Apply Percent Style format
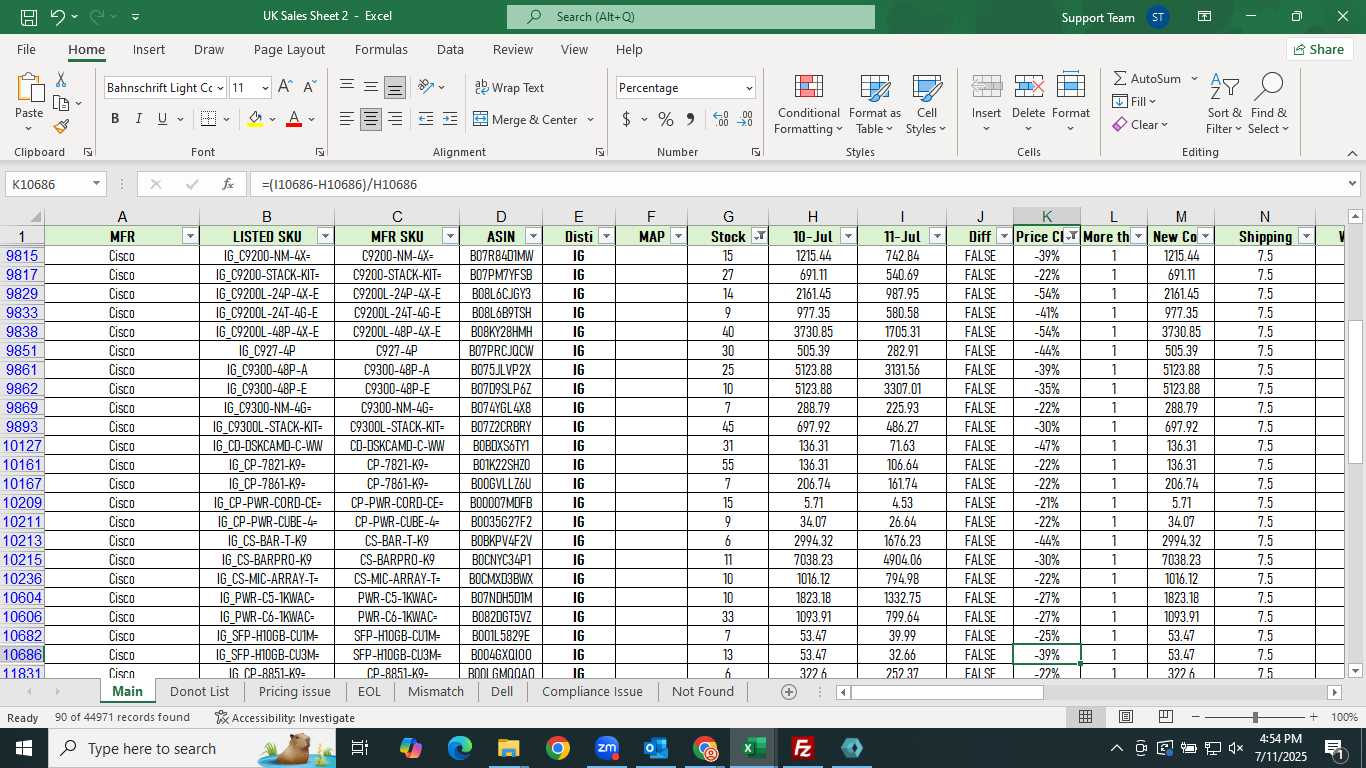Image resolution: width=1366 pixels, height=768 pixels. [x=666, y=119]
